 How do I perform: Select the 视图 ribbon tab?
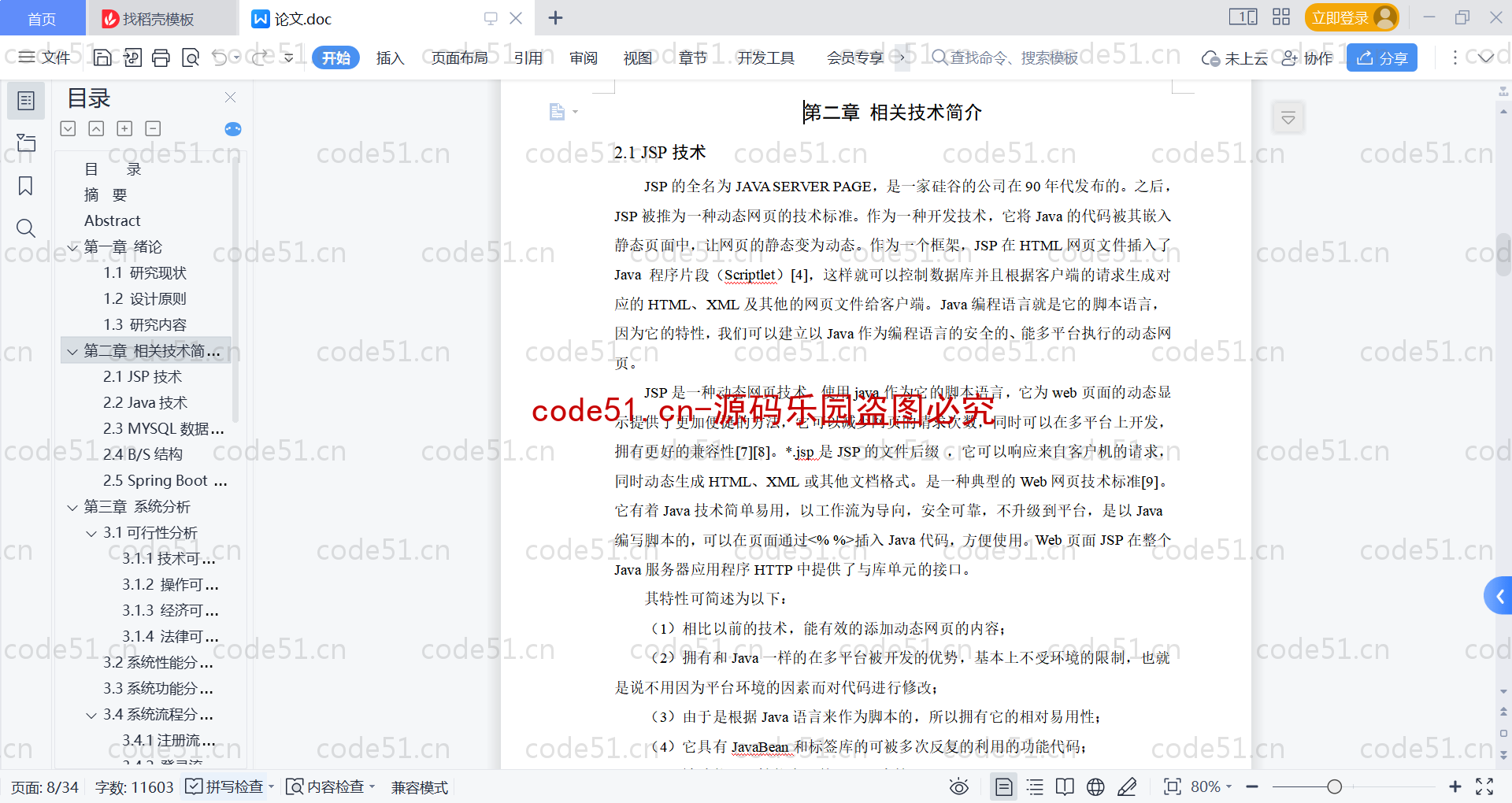(638, 57)
